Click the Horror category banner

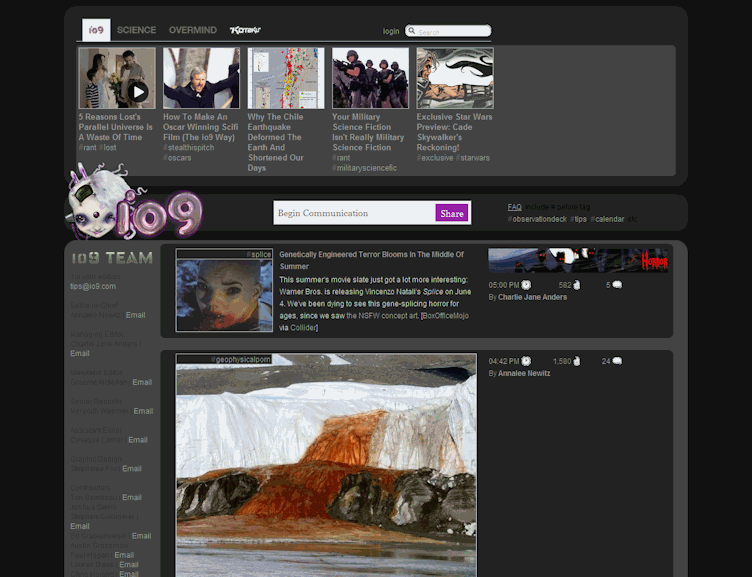(578, 260)
